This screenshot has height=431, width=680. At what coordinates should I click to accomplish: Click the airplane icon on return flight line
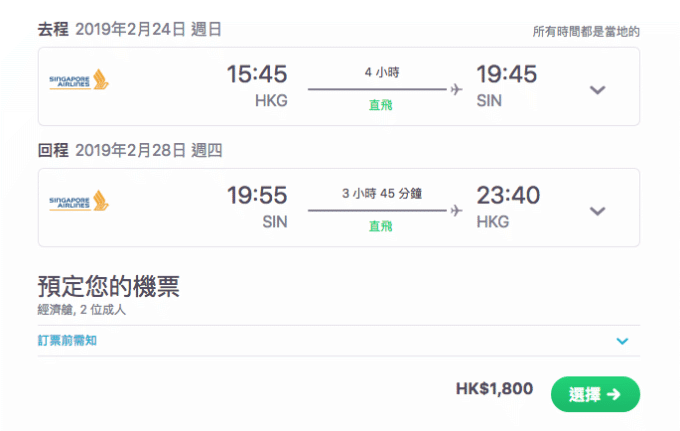click(456, 210)
